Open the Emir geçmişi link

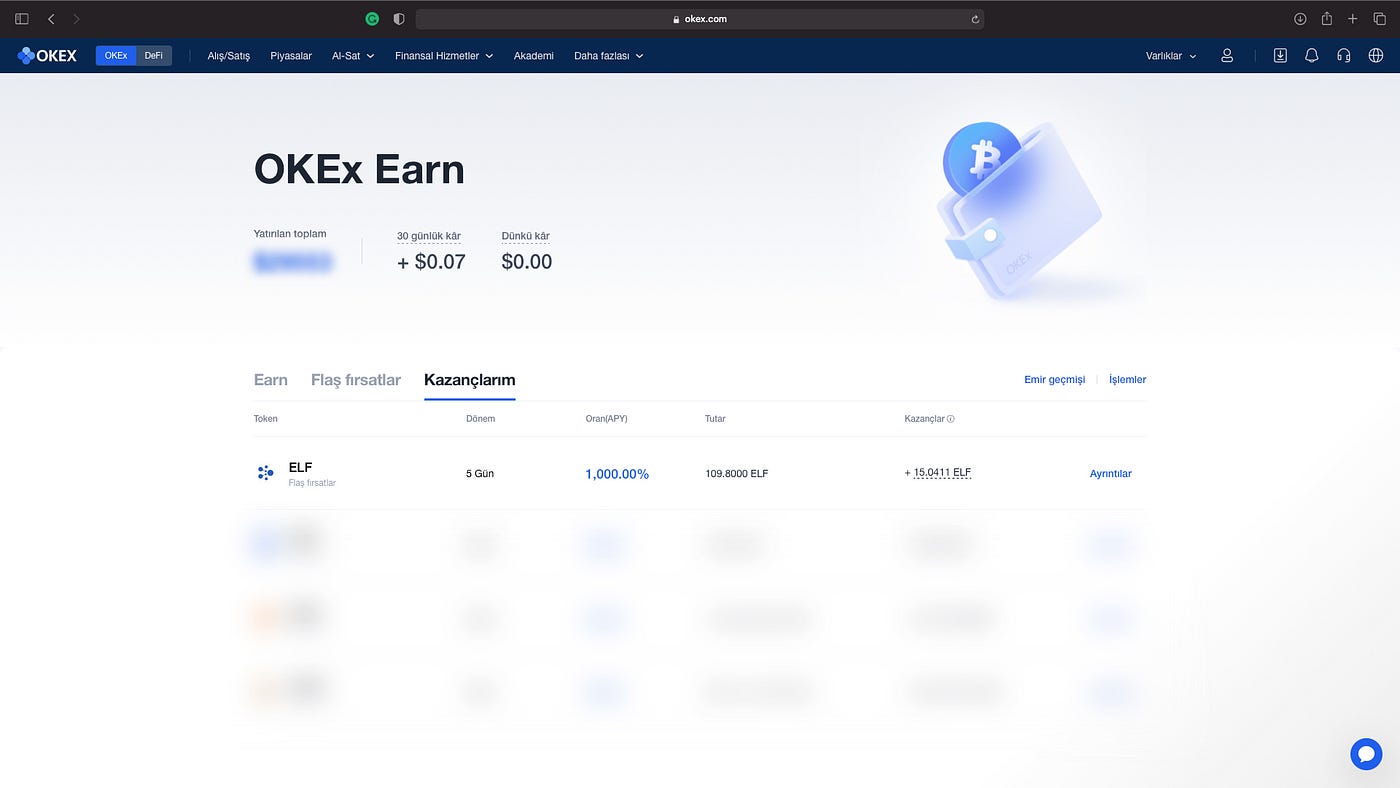click(x=1055, y=380)
